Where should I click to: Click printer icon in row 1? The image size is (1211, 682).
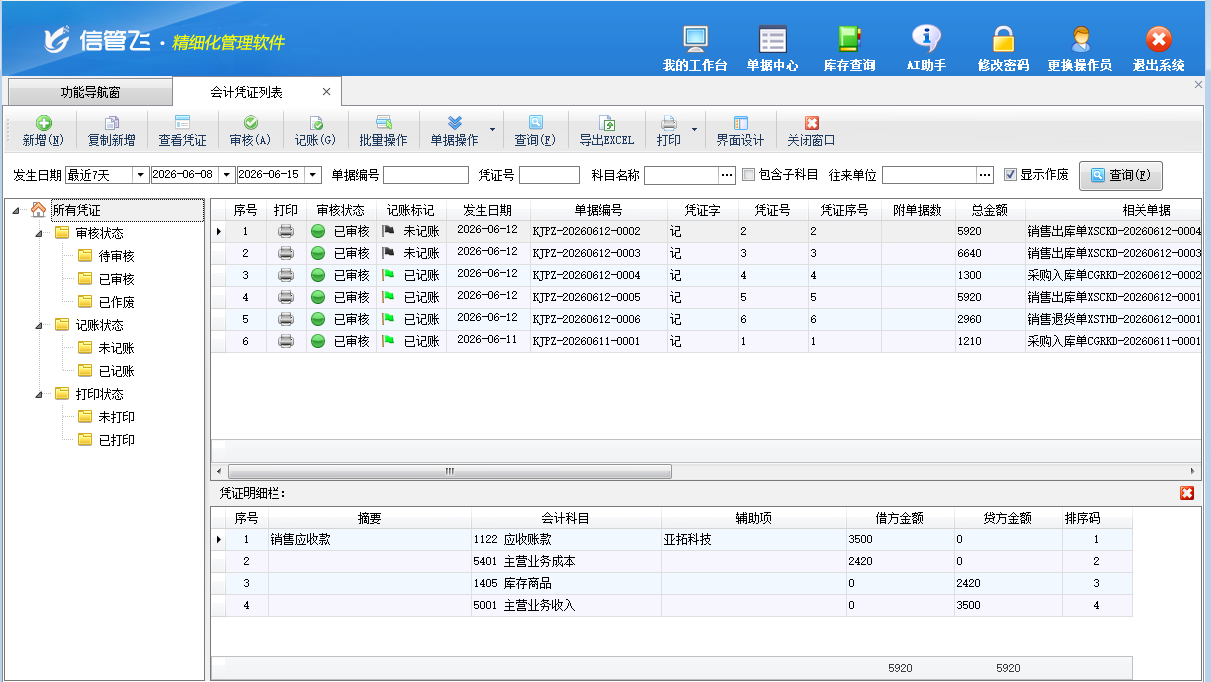coord(286,231)
